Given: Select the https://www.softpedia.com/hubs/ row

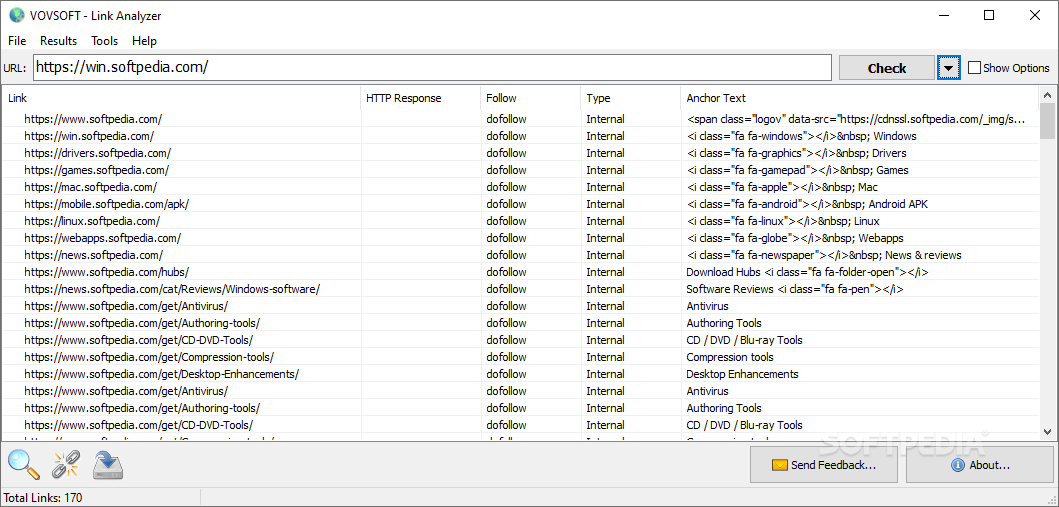Looking at the screenshot, I should [x=520, y=272].
